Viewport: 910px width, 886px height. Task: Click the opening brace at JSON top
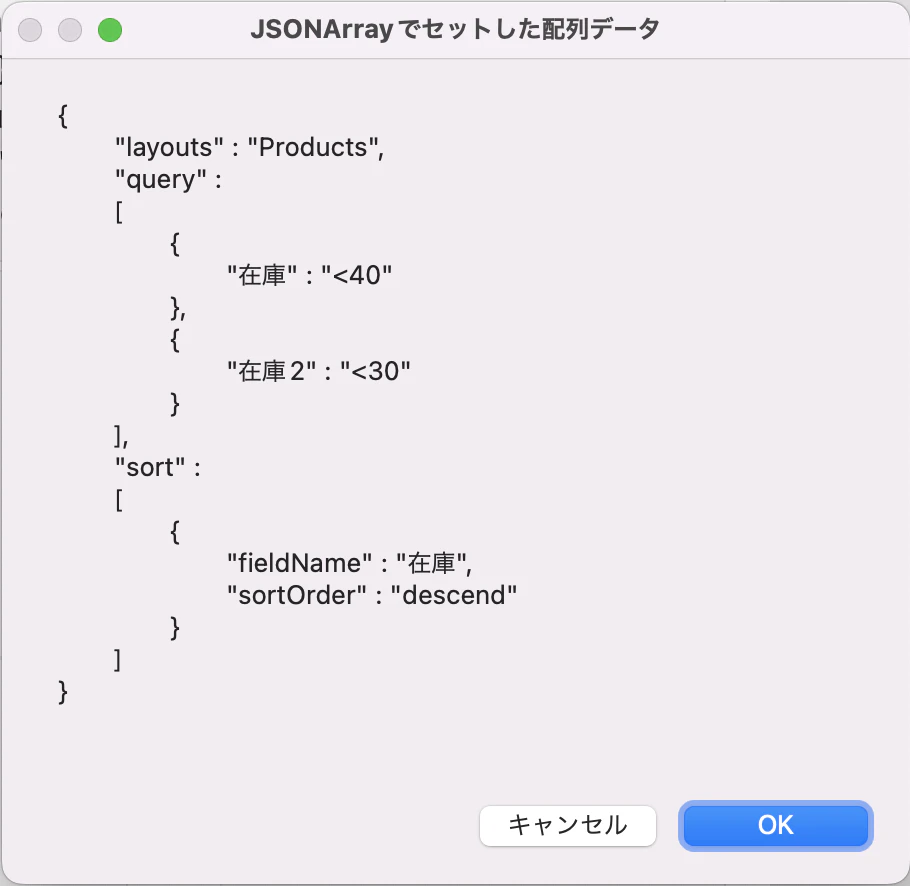pos(63,116)
